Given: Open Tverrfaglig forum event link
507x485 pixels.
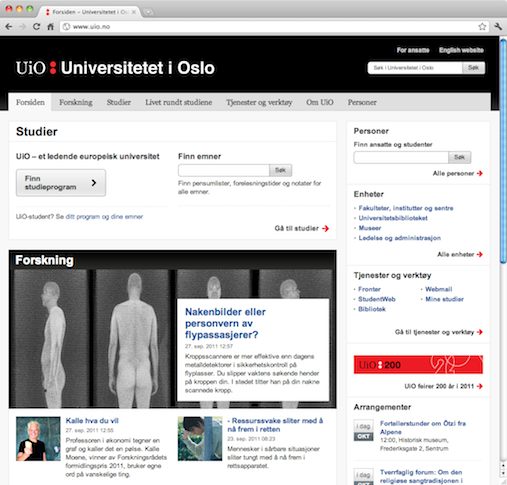Looking at the screenshot, I should [421, 477].
